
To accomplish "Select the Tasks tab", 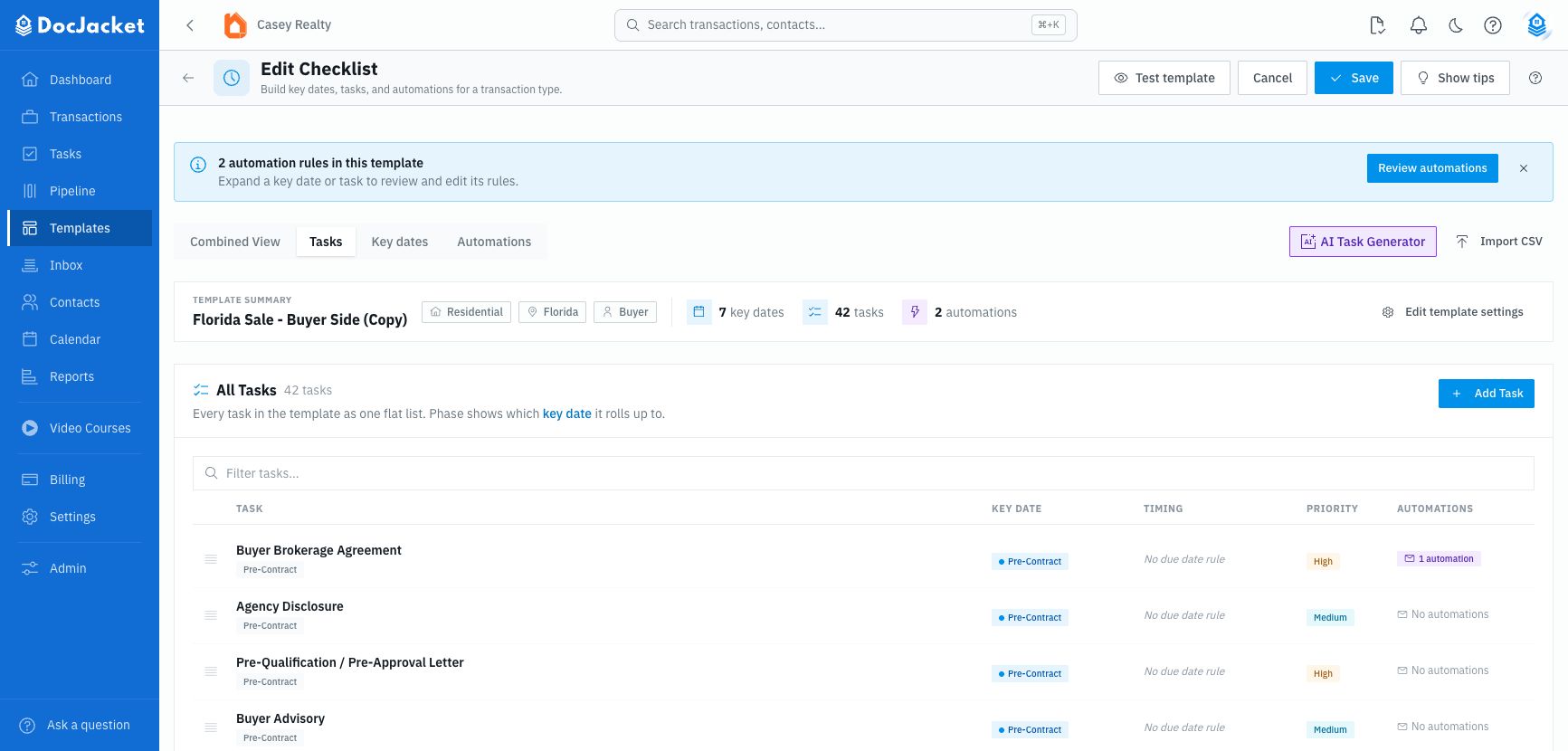I will [x=326, y=242].
